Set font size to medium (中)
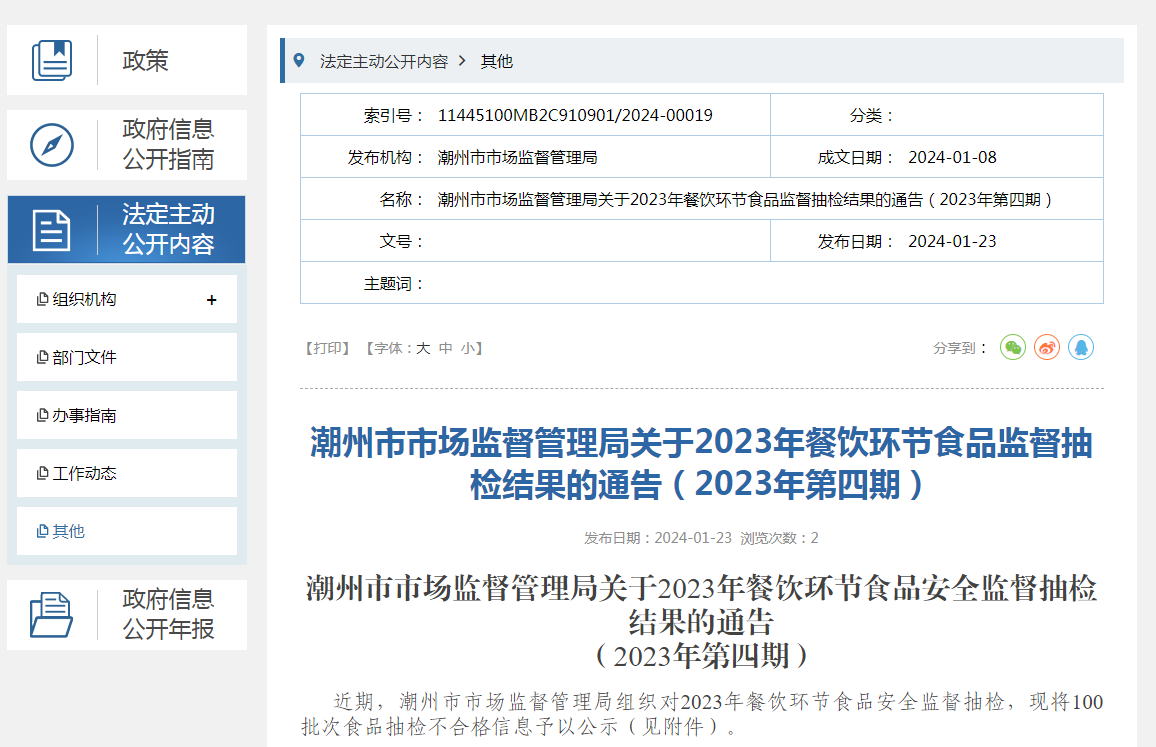Image resolution: width=1156 pixels, height=747 pixels. pos(446,348)
